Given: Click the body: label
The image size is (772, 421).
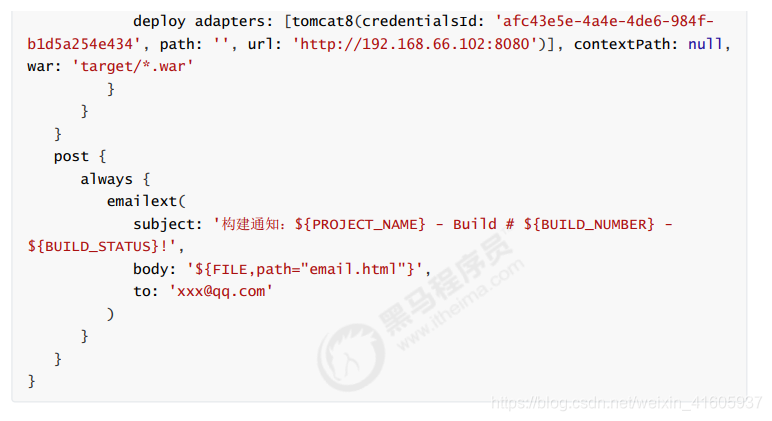Looking at the screenshot, I should point(155,269).
